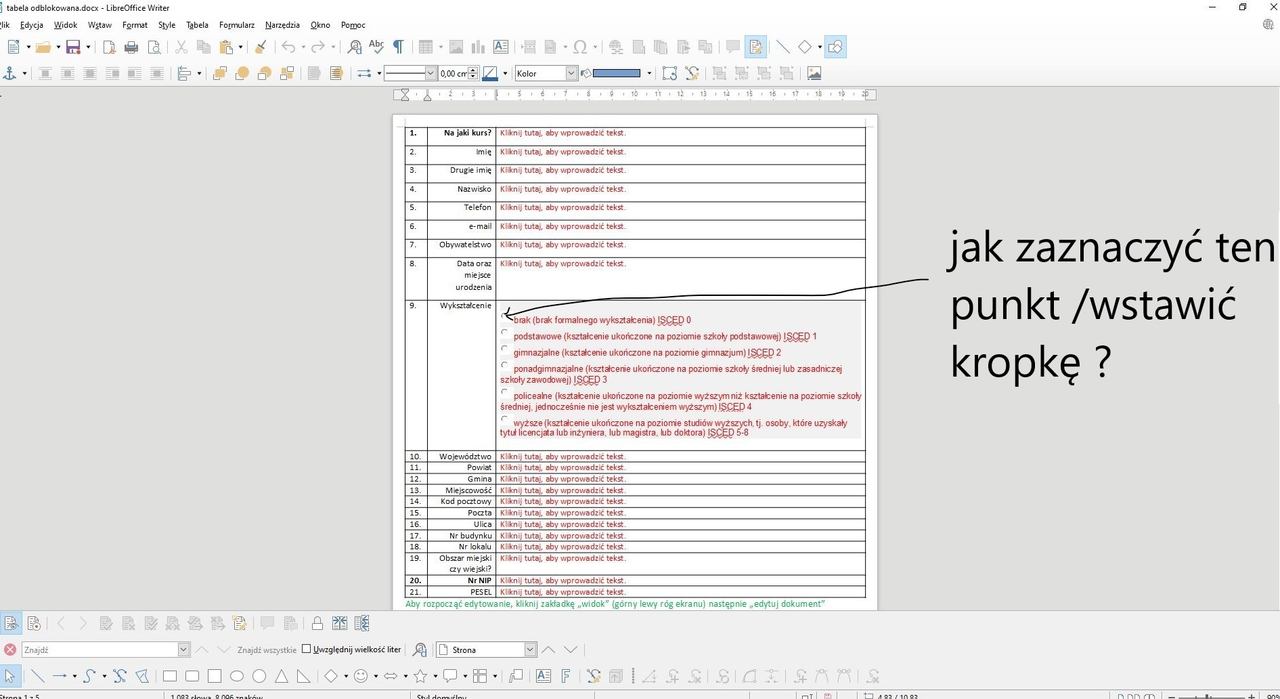Select the ellipse shape tool
The height and width of the screenshot is (699, 1280).
pos(237,676)
